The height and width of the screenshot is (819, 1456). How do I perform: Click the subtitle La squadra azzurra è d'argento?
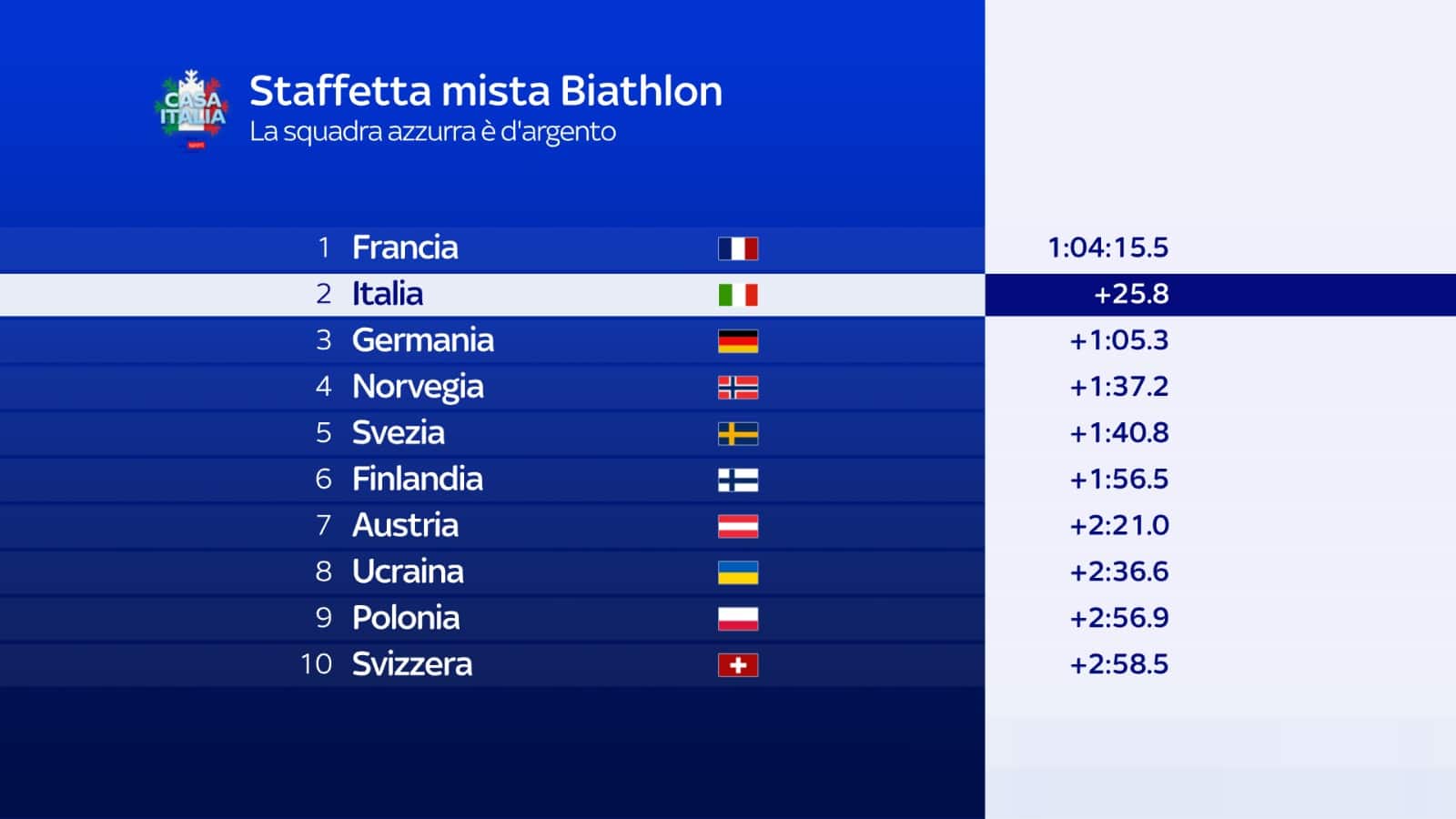[x=432, y=132]
